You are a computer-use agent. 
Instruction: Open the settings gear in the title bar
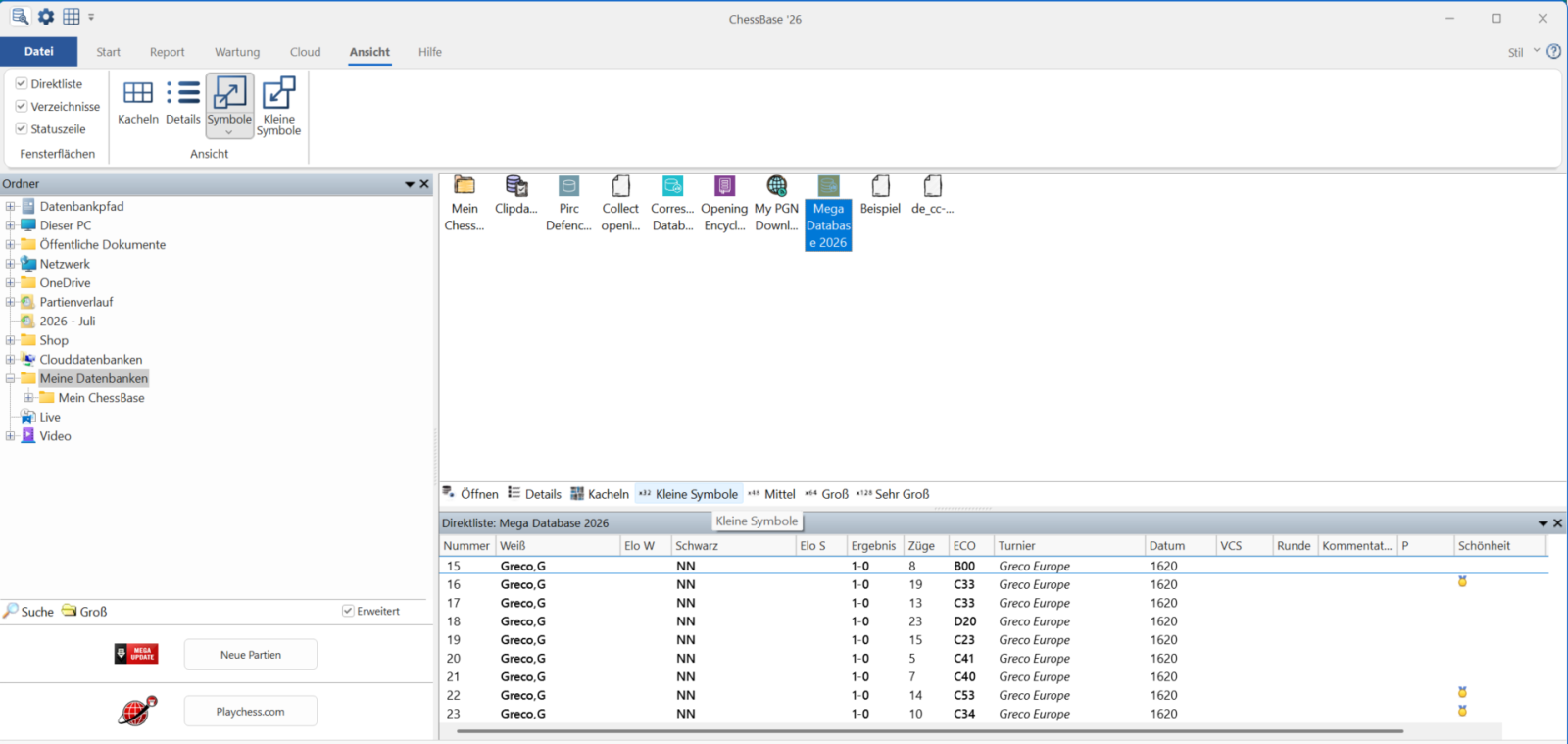[x=46, y=17]
